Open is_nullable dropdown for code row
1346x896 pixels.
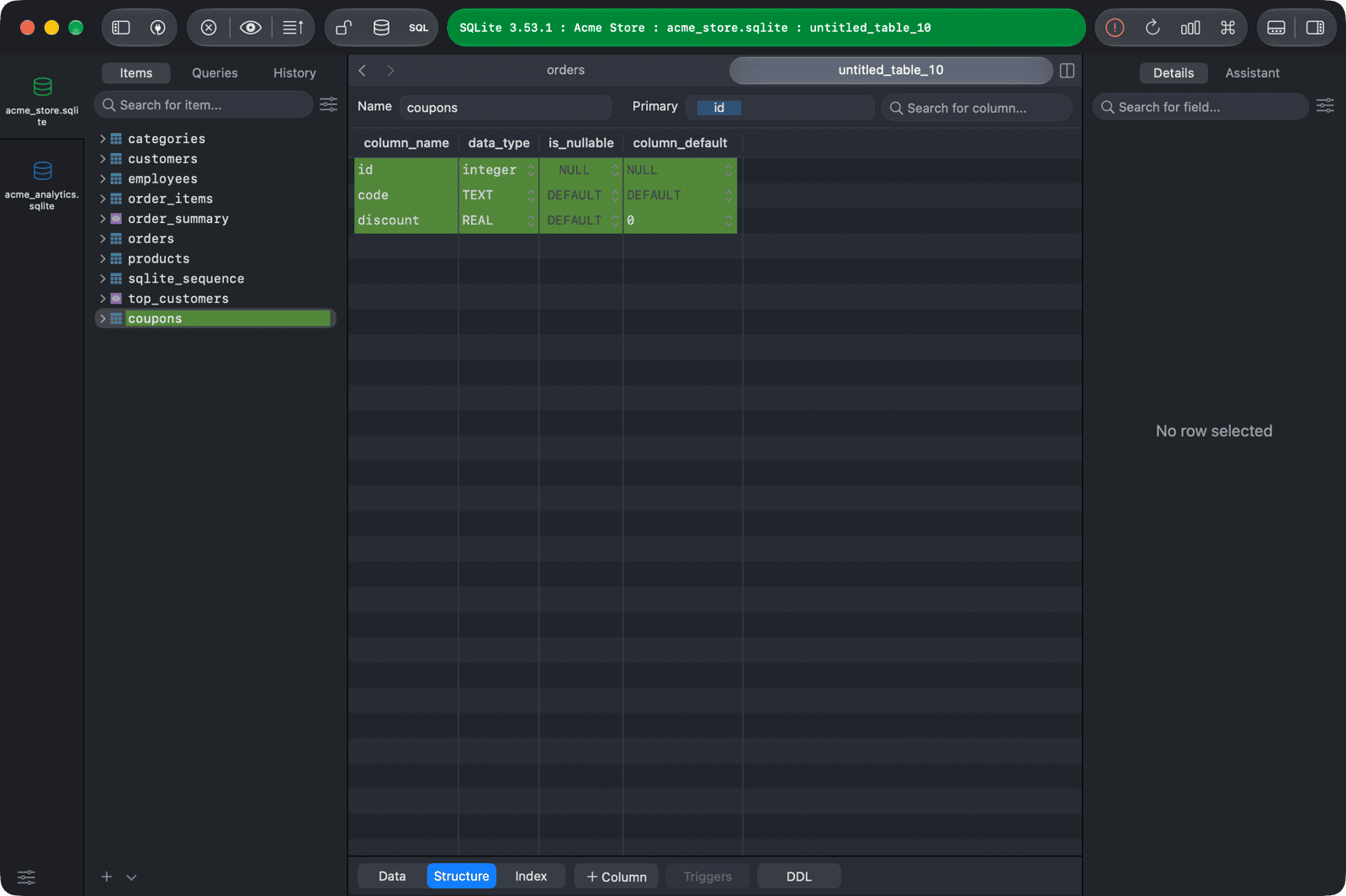pyautogui.click(x=615, y=195)
